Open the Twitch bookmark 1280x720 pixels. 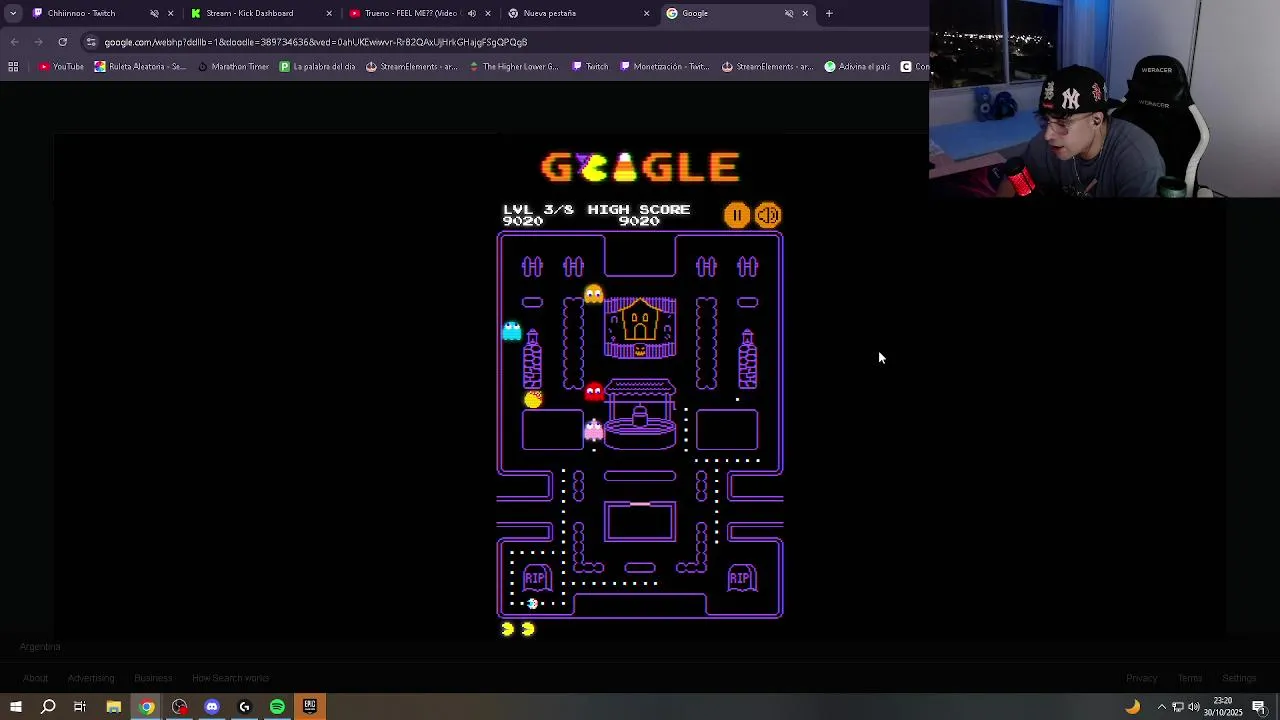590,67
